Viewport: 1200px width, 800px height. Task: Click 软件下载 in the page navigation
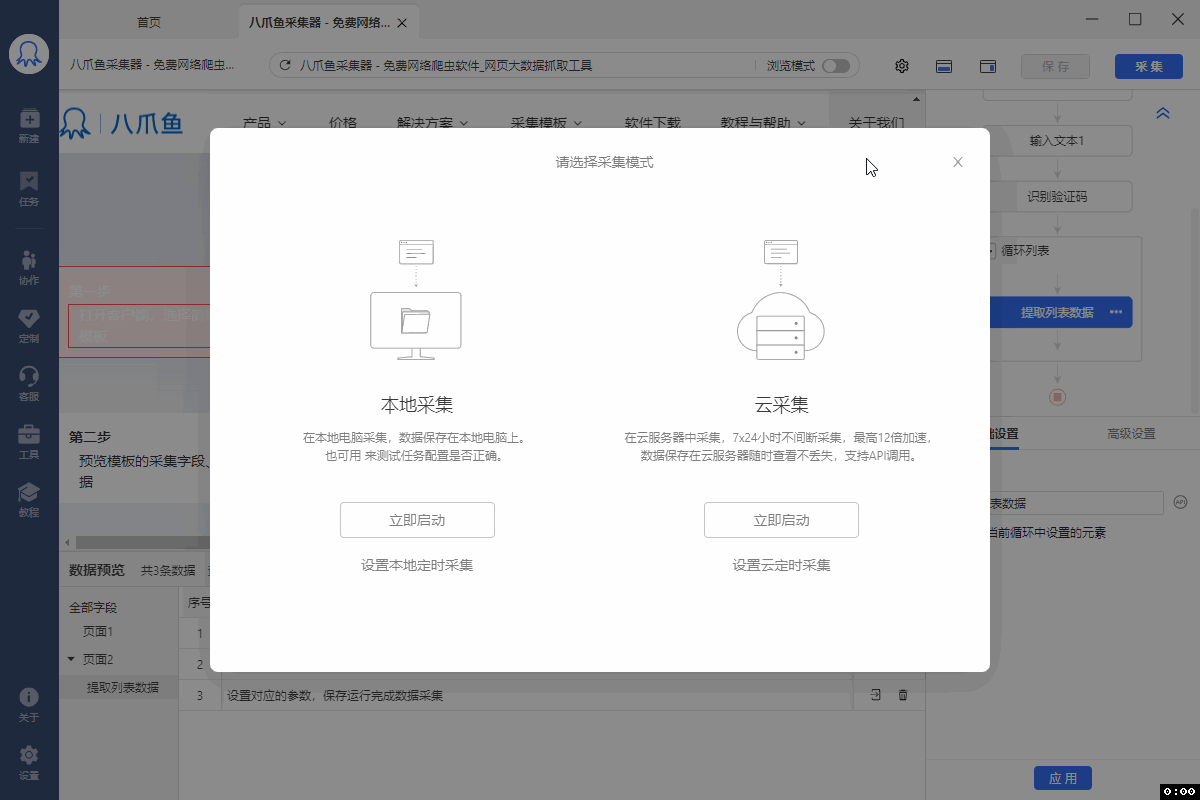pyautogui.click(x=652, y=123)
